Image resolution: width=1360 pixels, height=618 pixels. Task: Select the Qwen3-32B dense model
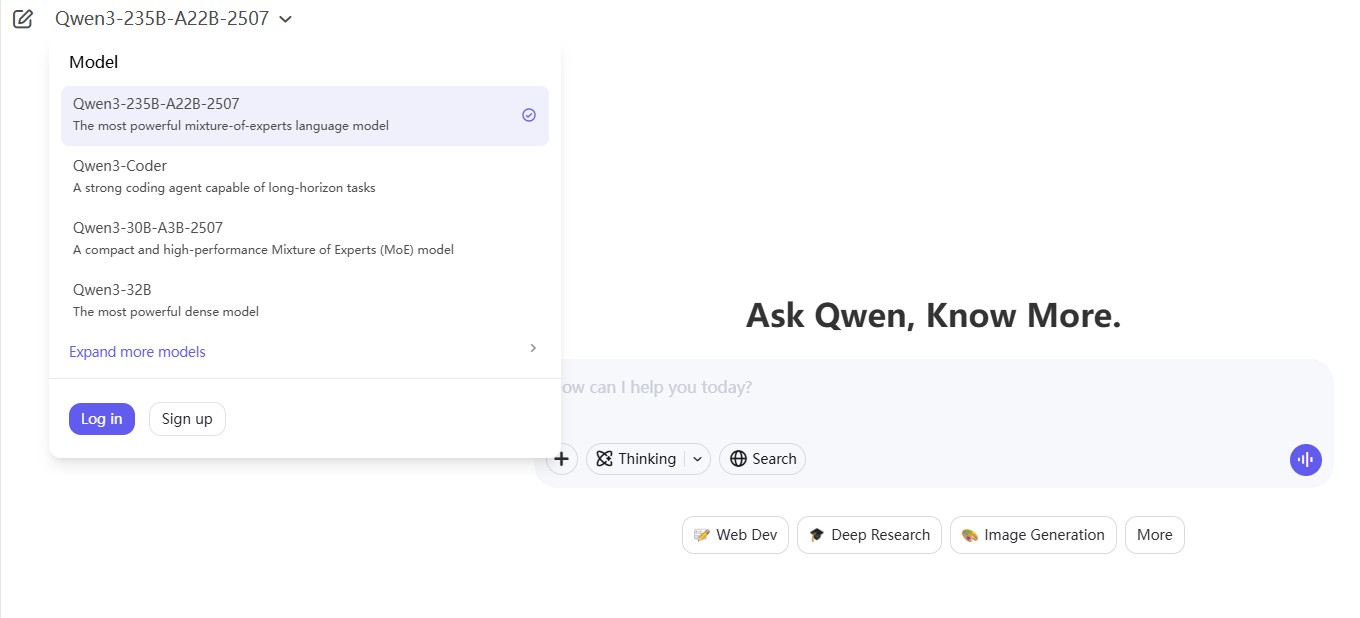[305, 300]
